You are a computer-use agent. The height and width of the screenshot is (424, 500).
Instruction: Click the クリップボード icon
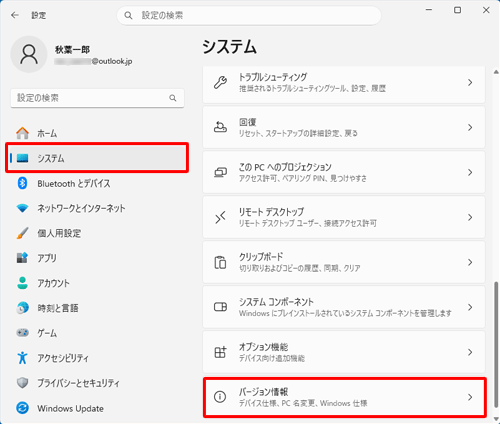(x=220, y=262)
